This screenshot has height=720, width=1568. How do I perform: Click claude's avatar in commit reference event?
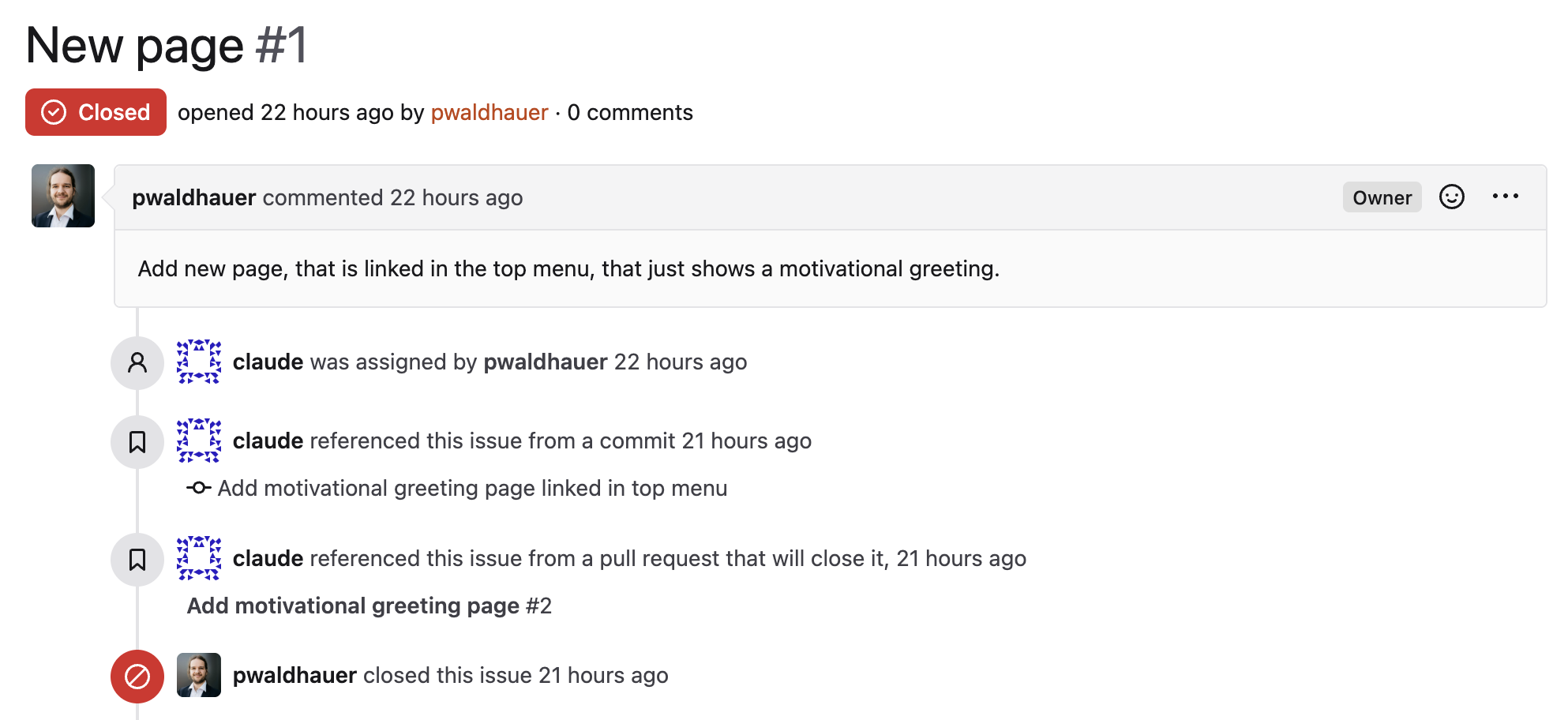coord(199,441)
